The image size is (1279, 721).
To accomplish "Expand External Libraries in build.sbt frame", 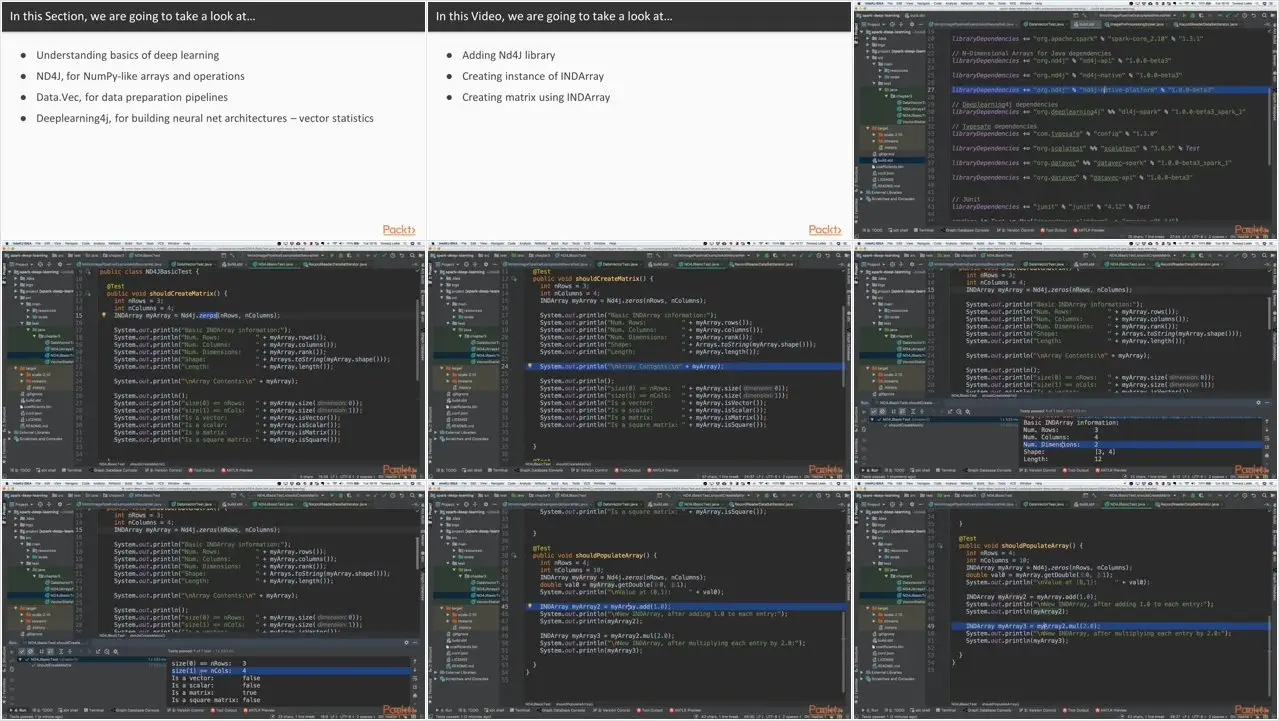I will 862,193.
